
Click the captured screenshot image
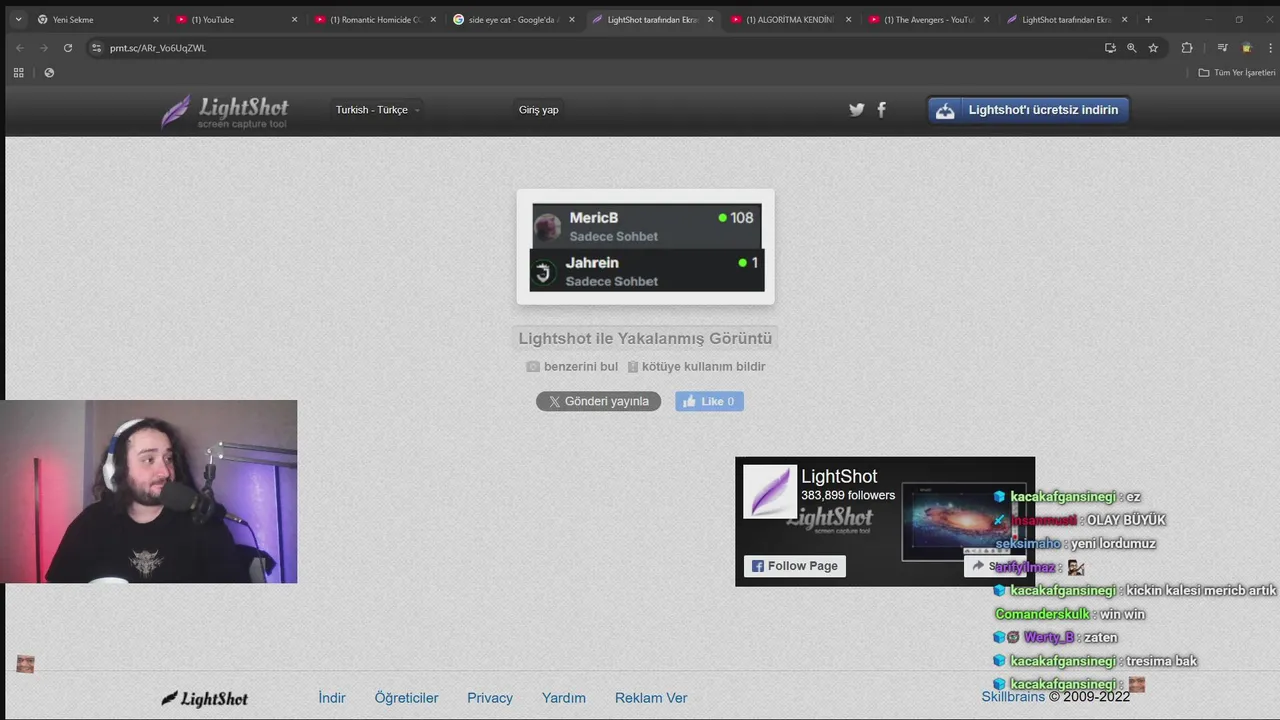point(646,247)
